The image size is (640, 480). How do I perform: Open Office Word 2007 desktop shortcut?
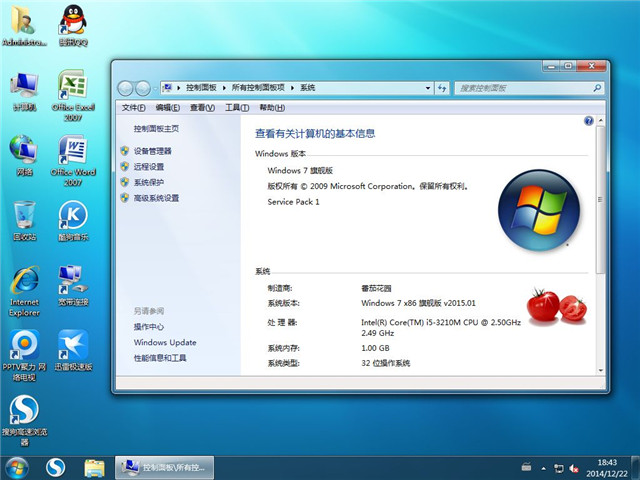tap(73, 161)
